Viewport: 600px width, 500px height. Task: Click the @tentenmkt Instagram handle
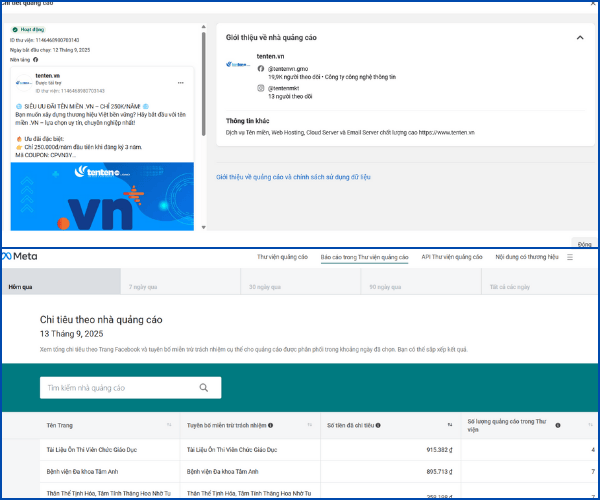[x=283, y=88]
